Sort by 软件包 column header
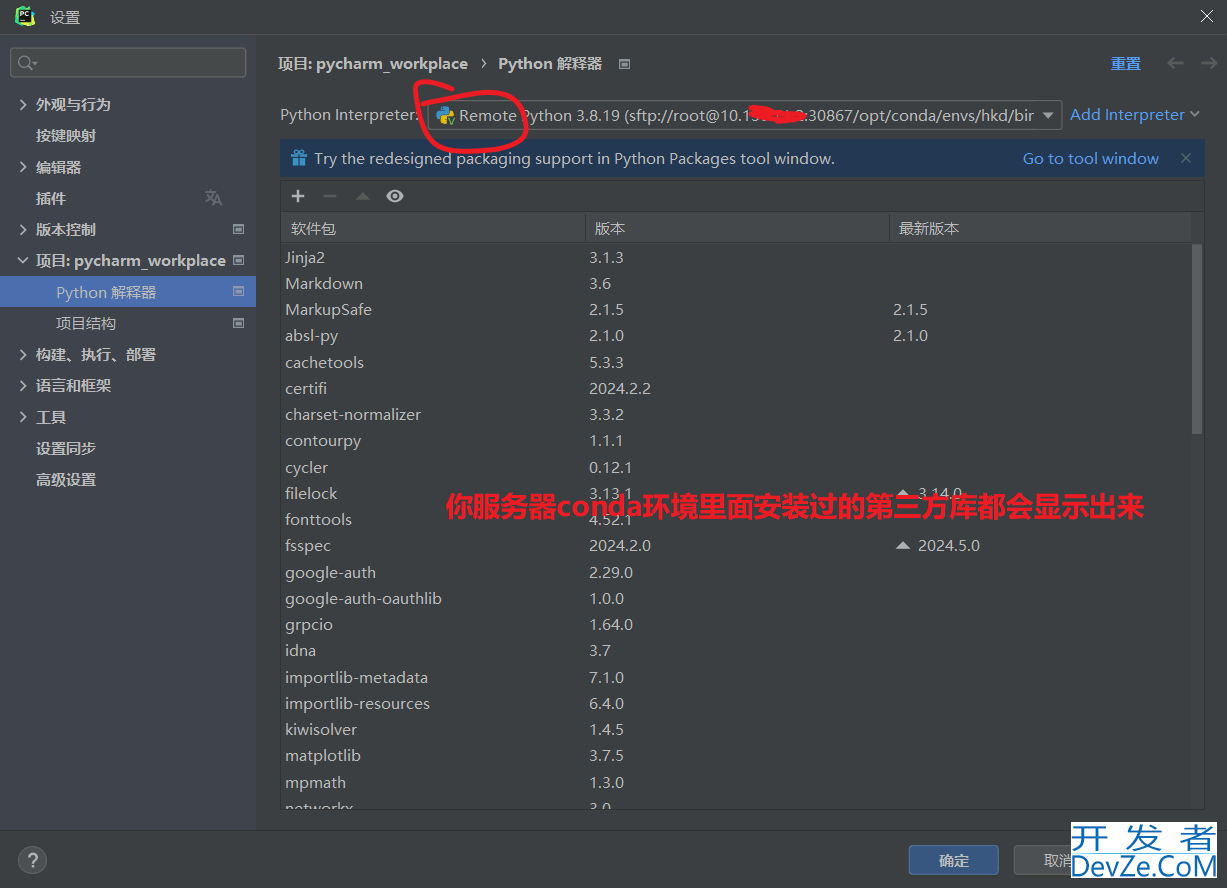This screenshot has height=888, width=1227. click(433, 228)
